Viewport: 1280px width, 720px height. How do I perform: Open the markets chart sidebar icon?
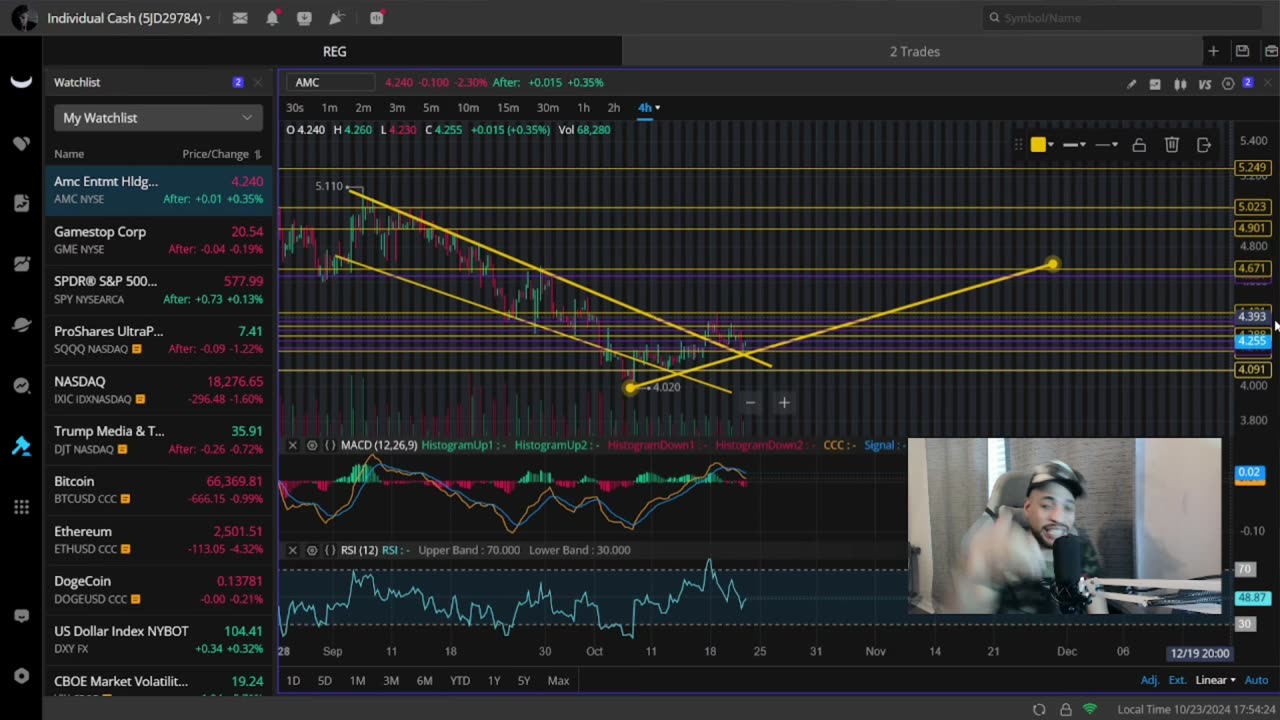pos(21,265)
